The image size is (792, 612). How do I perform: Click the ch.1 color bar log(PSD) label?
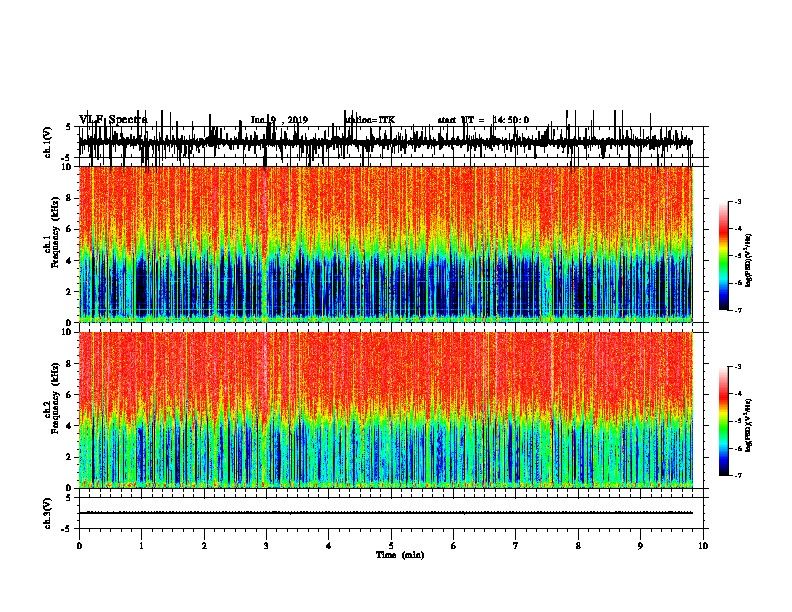(x=748, y=260)
